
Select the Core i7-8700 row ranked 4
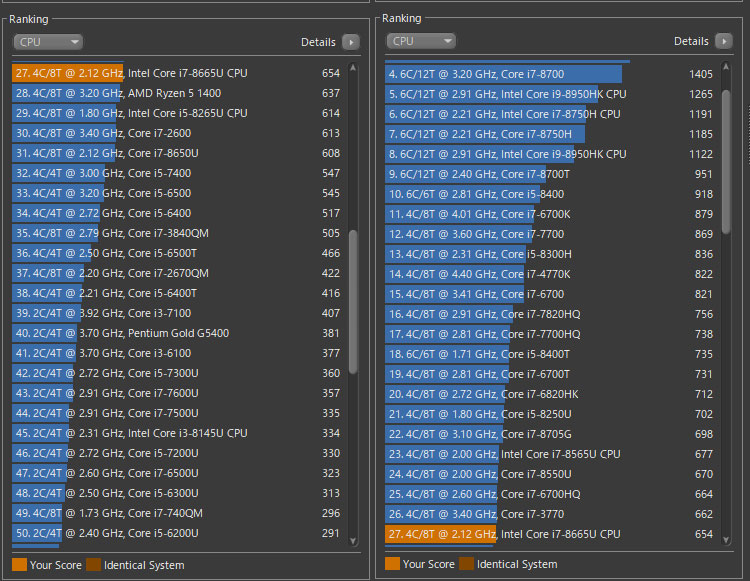click(551, 74)
